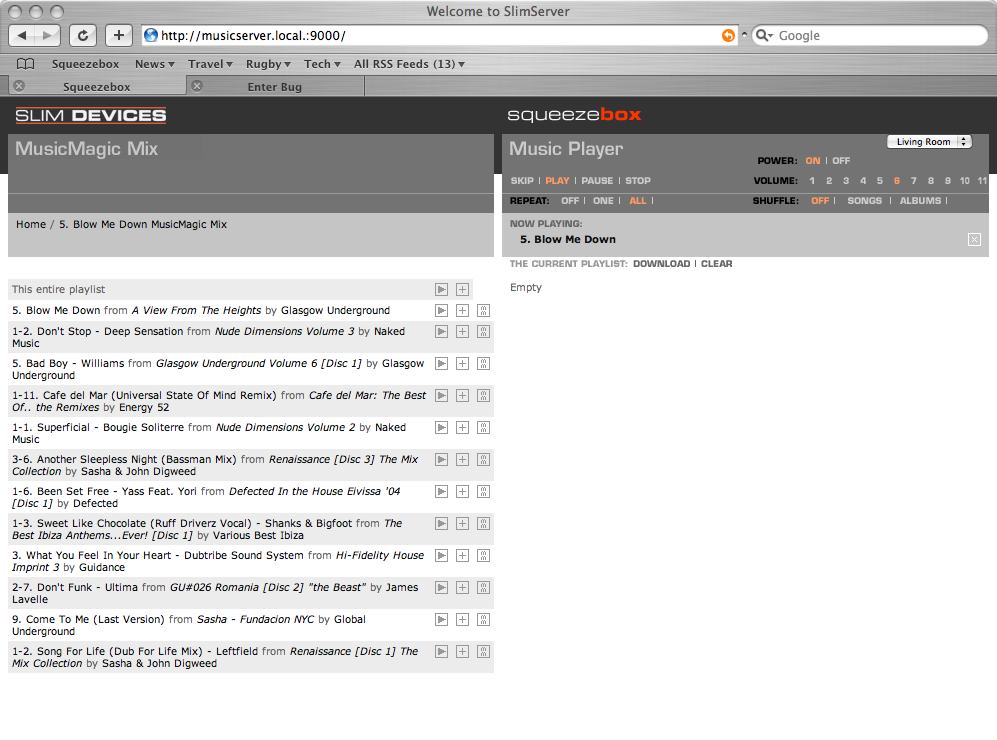Click the orange RSS snapback icon
997x740 pixels.
728,36
